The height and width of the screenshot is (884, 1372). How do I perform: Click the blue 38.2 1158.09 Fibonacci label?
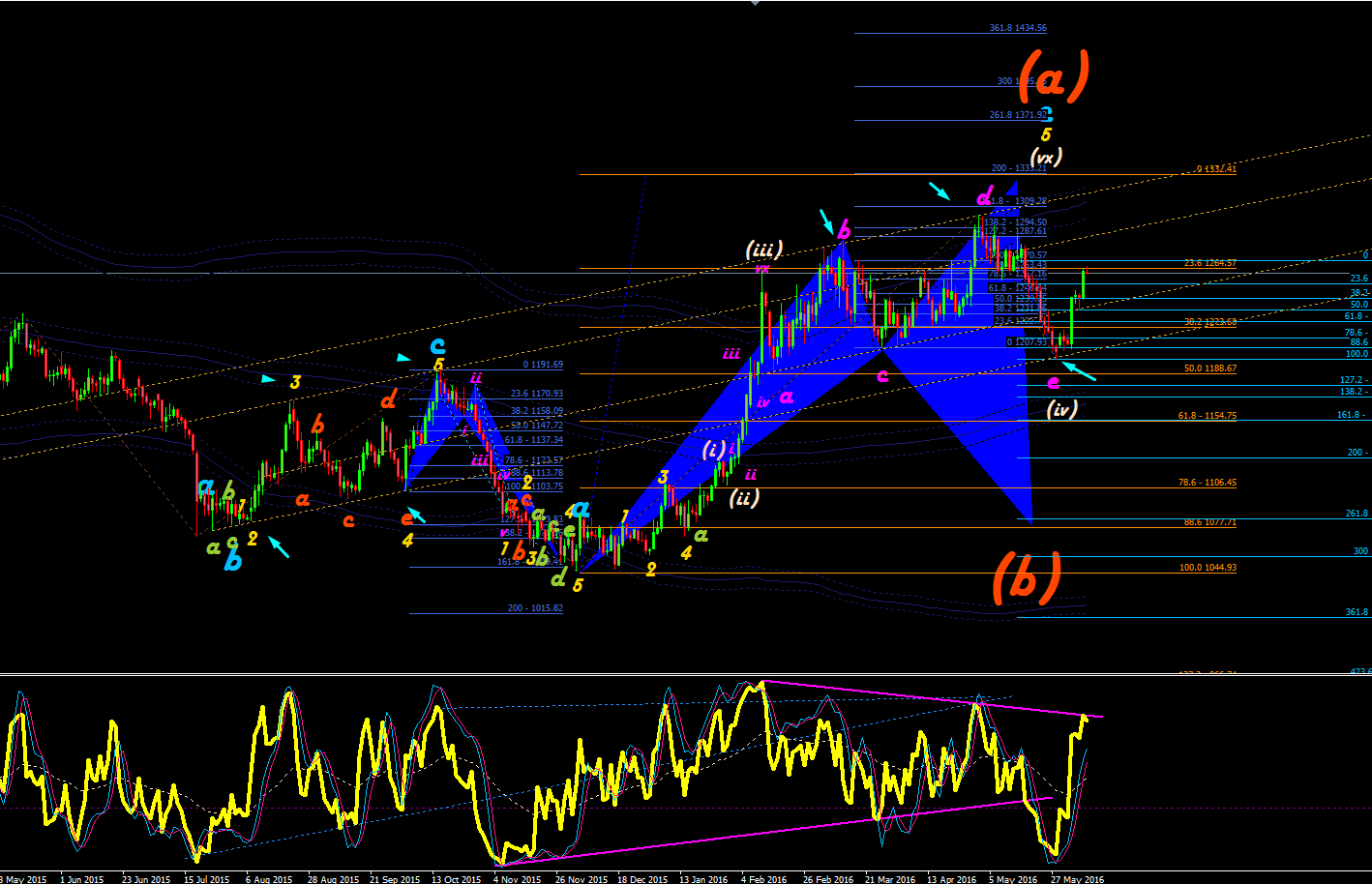(537, 411)
